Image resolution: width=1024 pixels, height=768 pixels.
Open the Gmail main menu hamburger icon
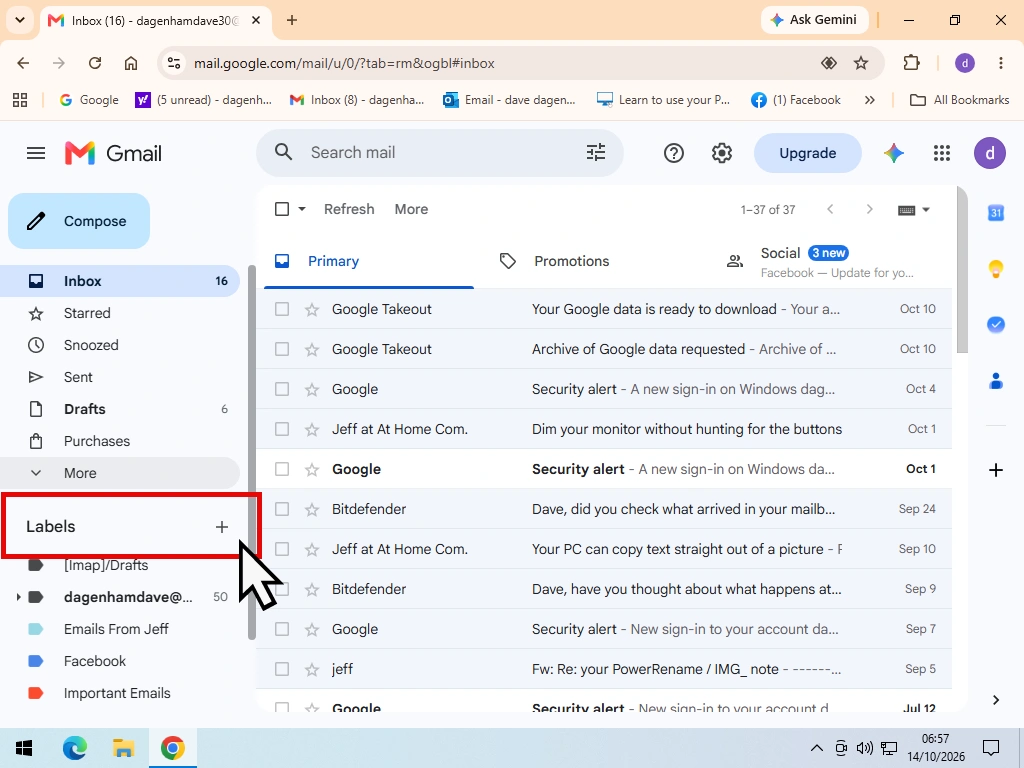[x=36, y=153]
